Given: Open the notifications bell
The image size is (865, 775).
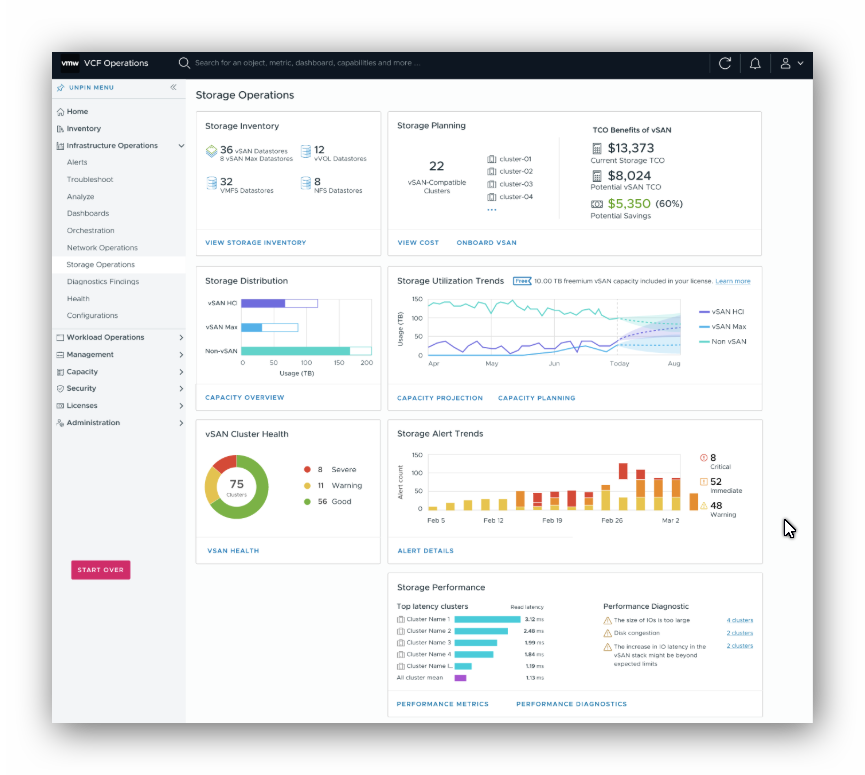Looking at the screenshot, I should point(755,63).
